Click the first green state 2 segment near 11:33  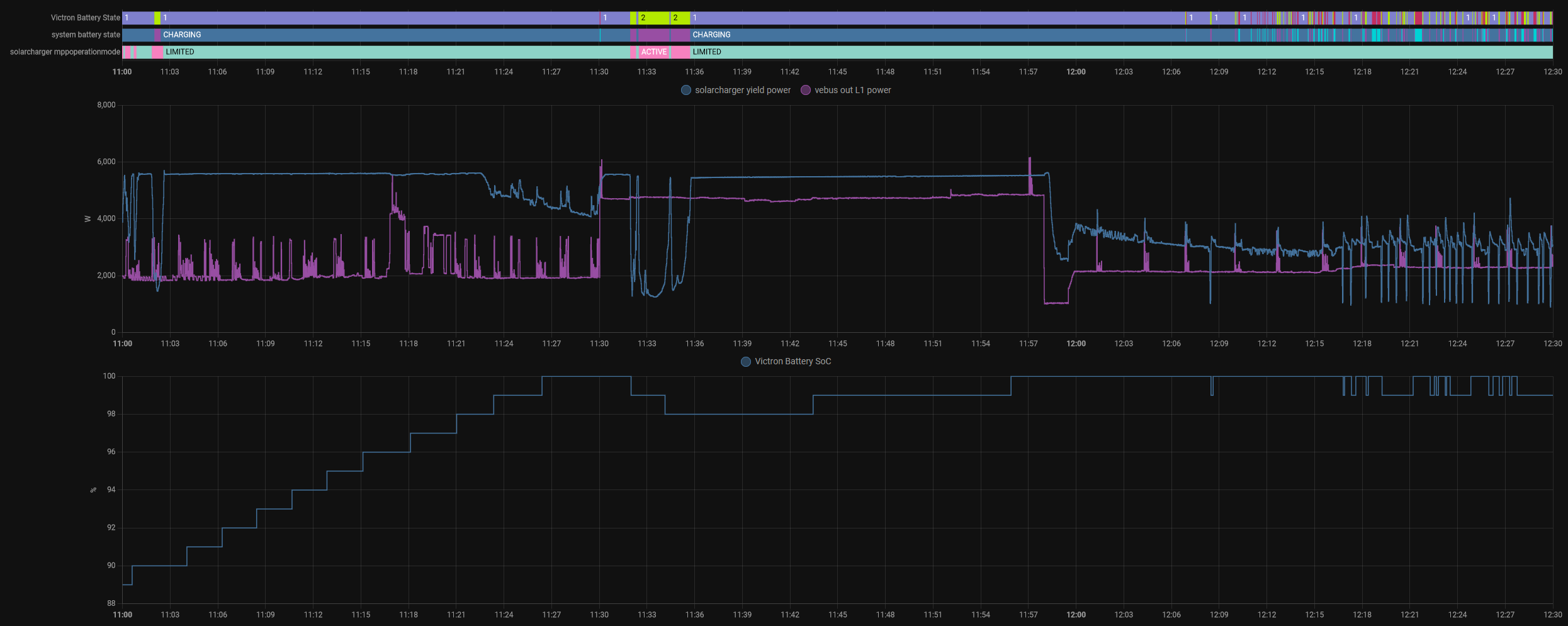tap(653, 18)
